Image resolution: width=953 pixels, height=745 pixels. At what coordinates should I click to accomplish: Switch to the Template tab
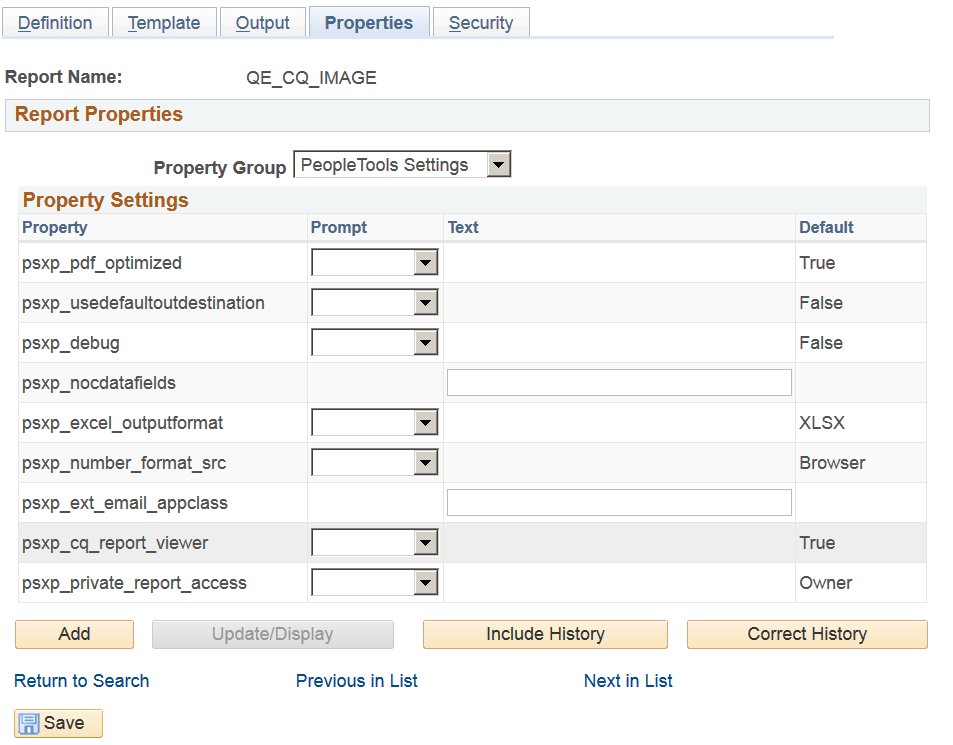click(x=164, y=23)
